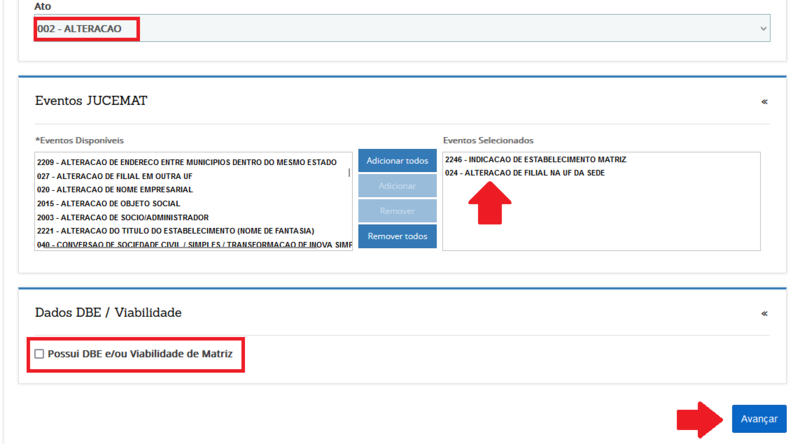Click the '002 - ALTERACAO' Ato select field
This screenshot has width=800, height=444.
[400, 29]
